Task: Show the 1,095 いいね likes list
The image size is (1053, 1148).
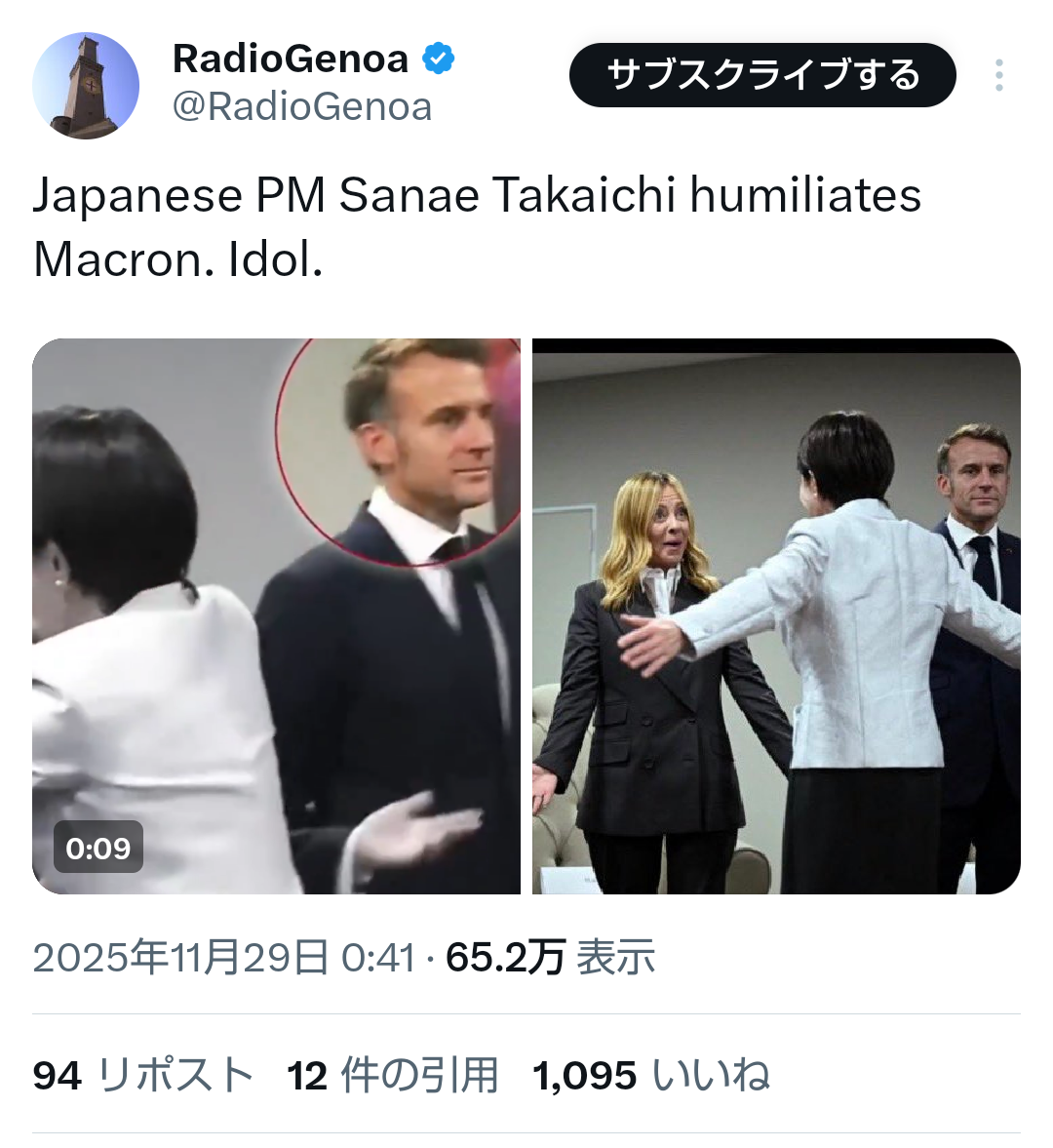Action: coord(650,1076)
